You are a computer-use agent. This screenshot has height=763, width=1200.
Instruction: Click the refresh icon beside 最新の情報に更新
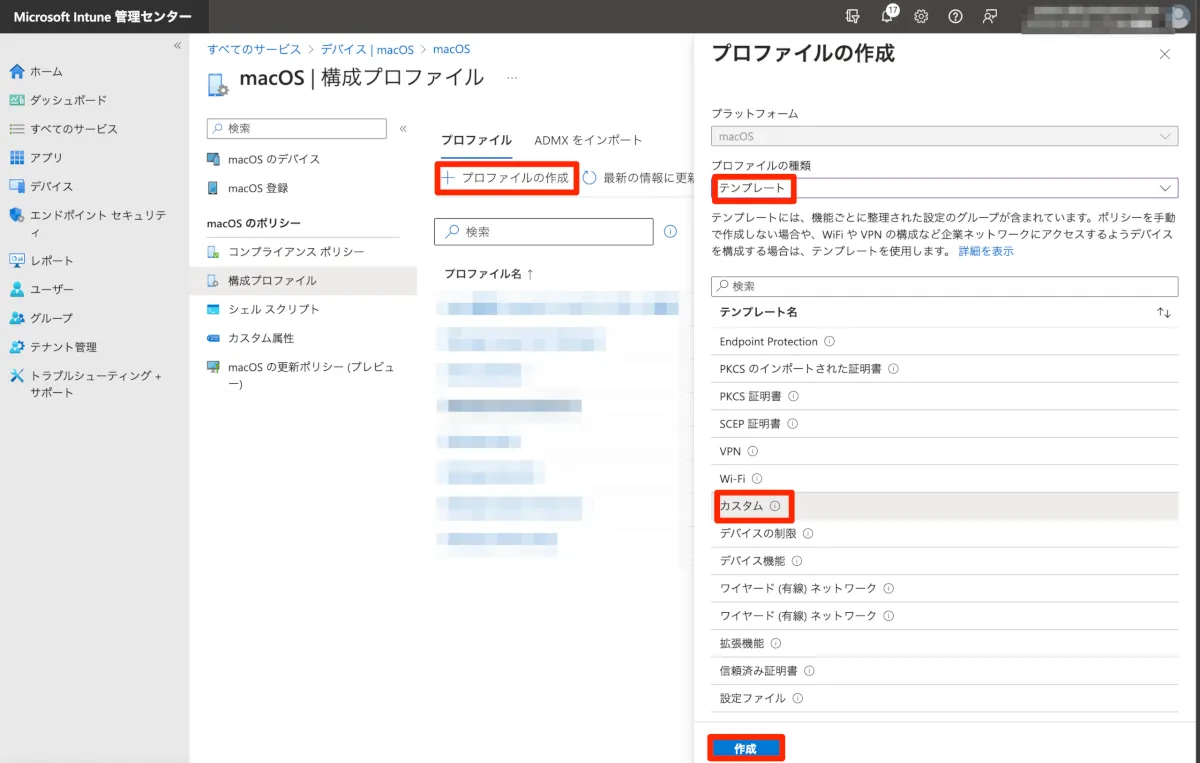point(590,178)
